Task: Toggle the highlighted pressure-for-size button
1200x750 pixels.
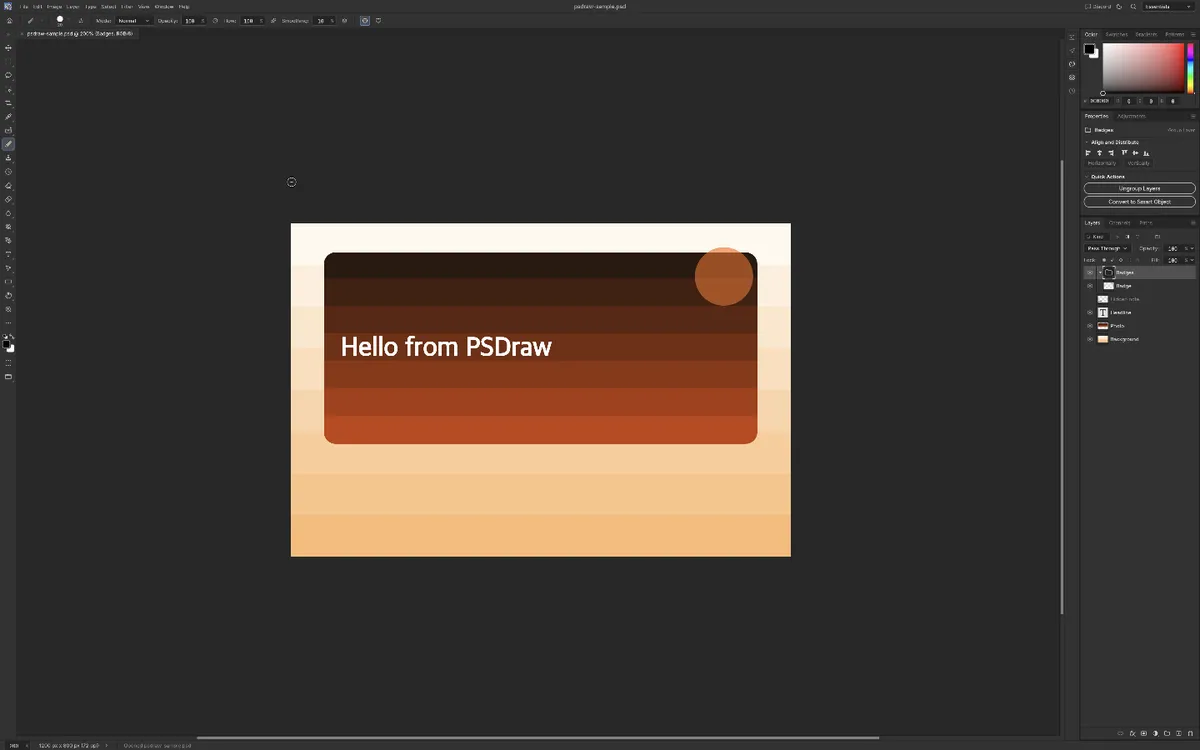Action: click(x=365, y=20)
